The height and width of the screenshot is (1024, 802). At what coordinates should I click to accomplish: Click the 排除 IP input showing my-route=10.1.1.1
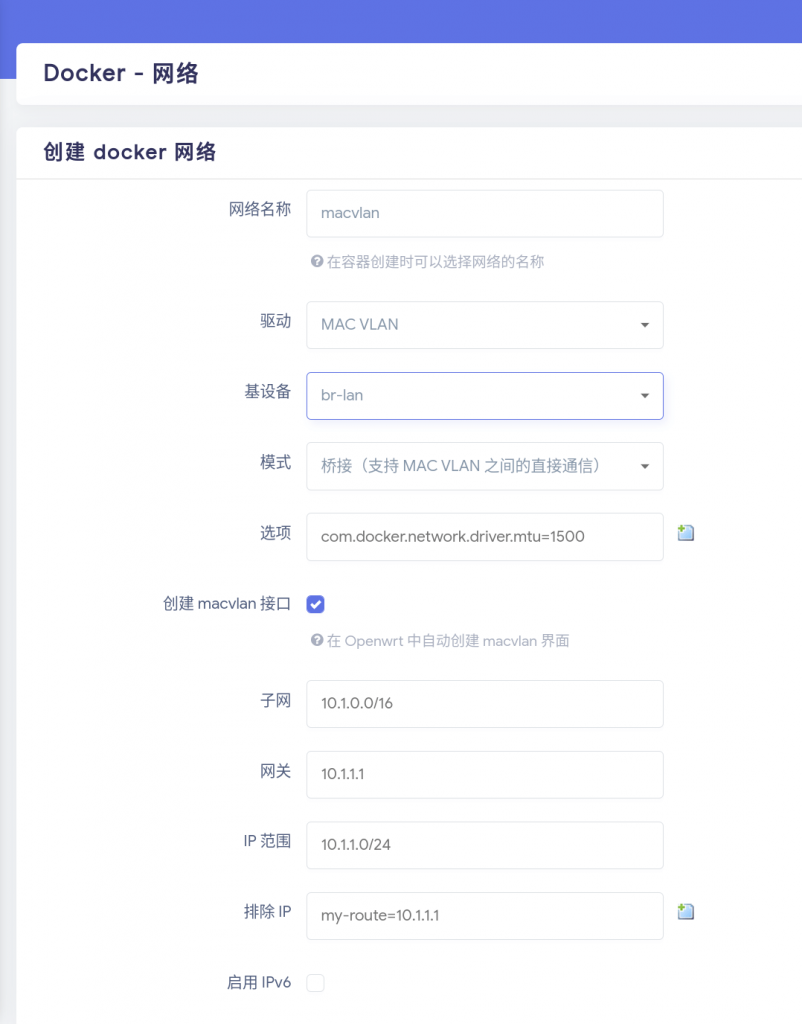point(484,916)
